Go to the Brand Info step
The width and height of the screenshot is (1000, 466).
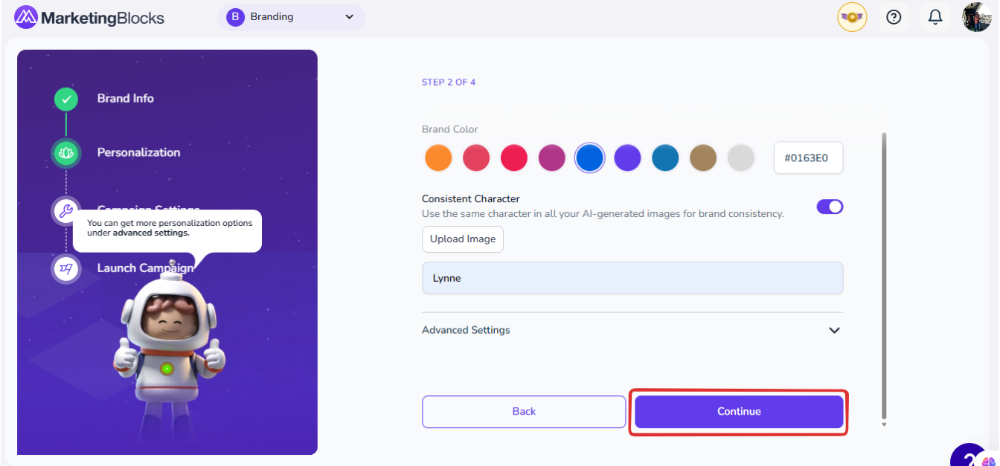coord(125,99)
